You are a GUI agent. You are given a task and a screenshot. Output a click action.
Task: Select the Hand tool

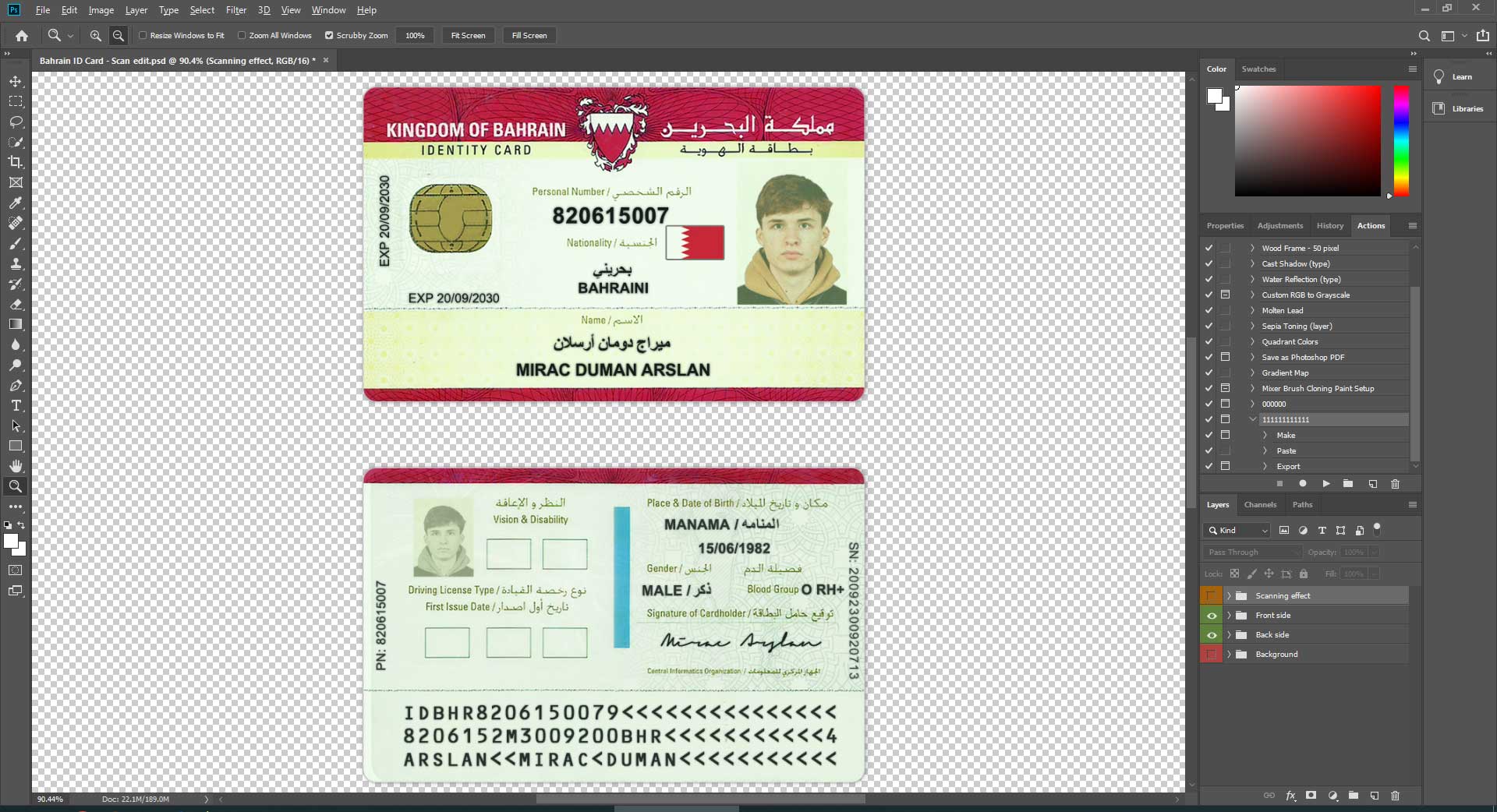[x=16, y=466]
